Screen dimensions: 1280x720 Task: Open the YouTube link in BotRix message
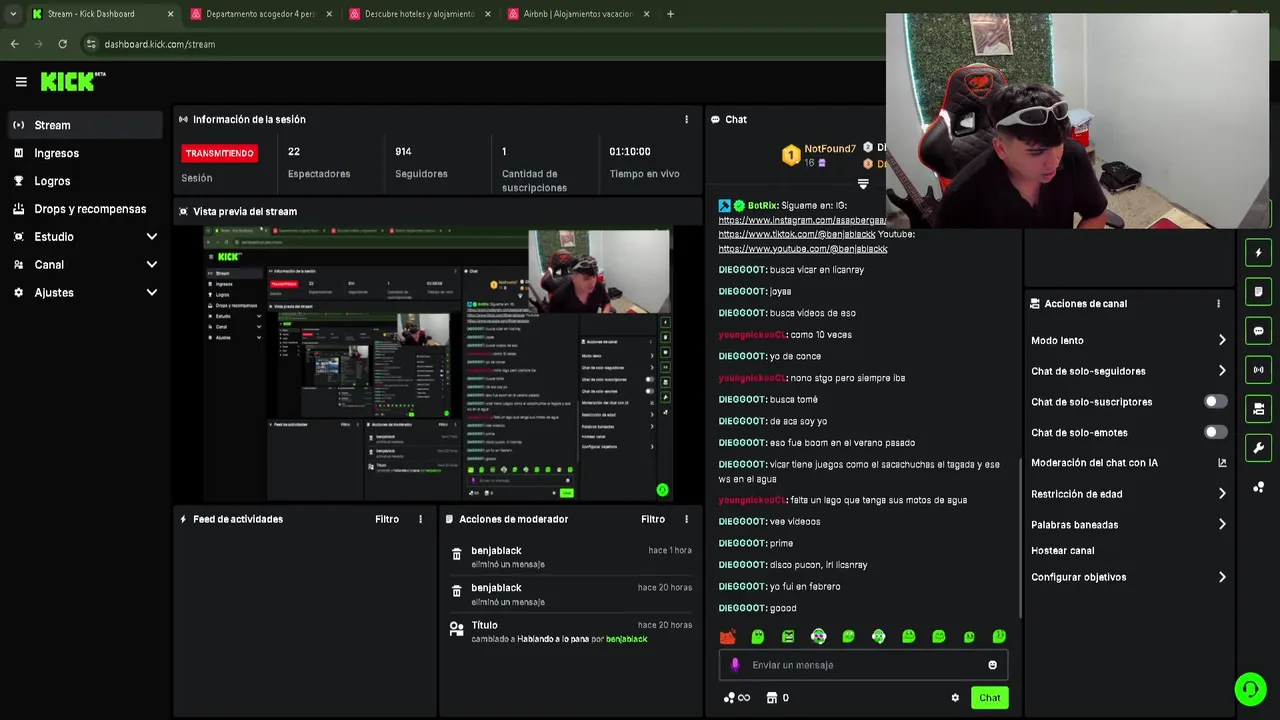click(x=803, y=249)
